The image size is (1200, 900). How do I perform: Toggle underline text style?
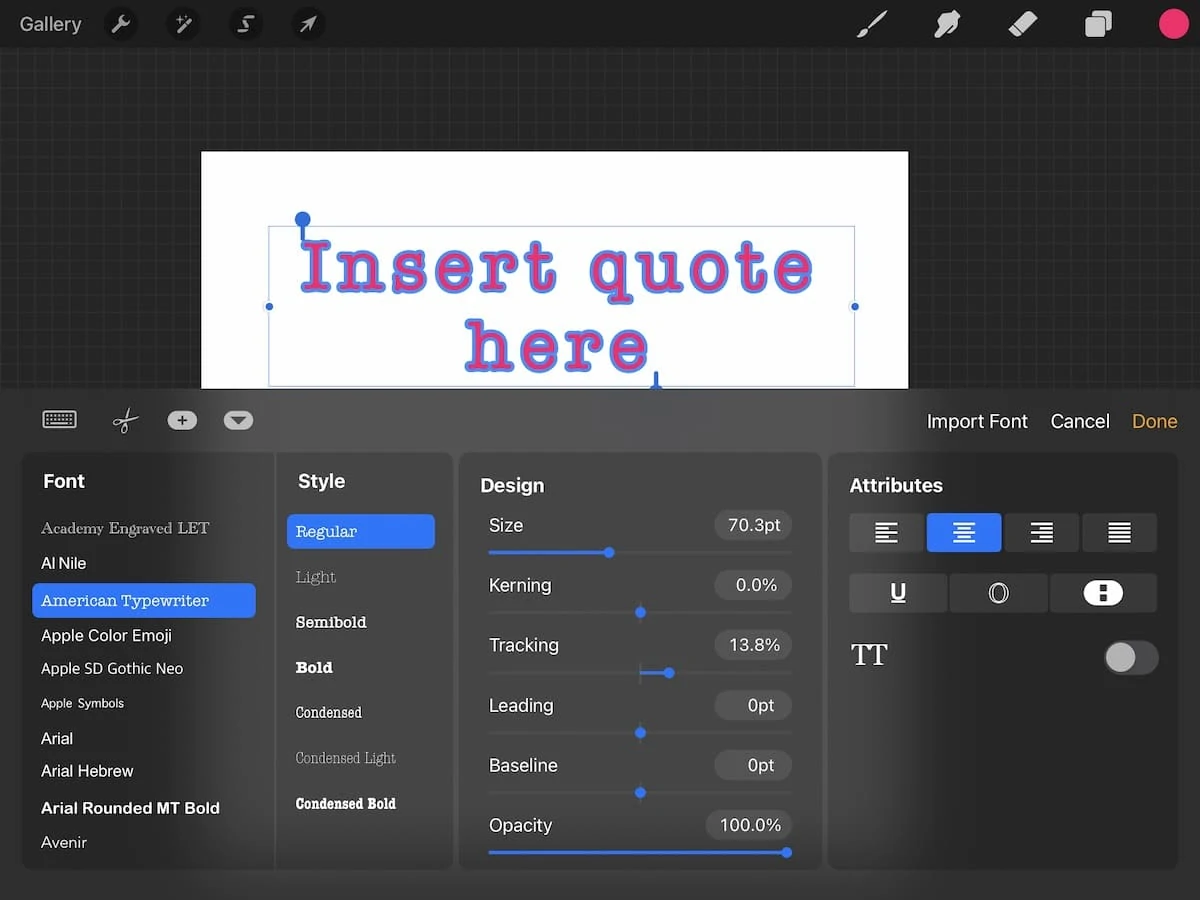point(898,593)
